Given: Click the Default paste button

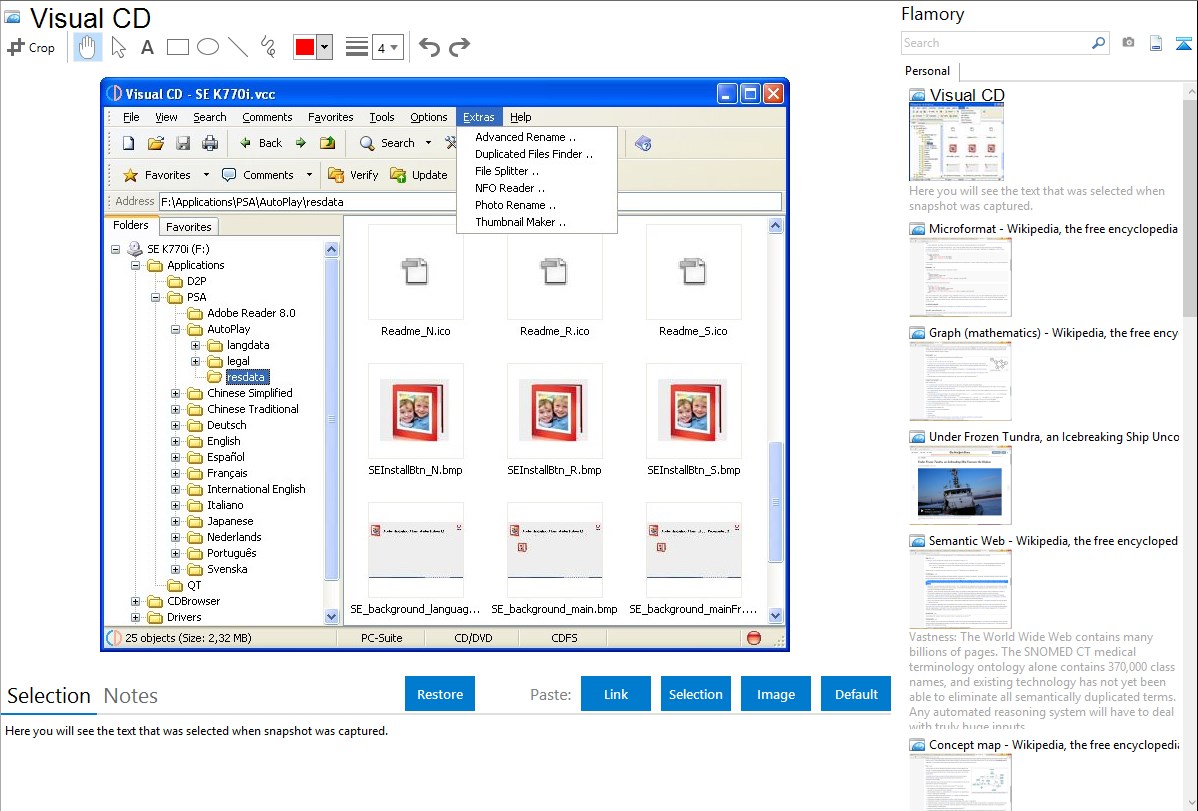Looking at the screenshot, I should point(856,694).
